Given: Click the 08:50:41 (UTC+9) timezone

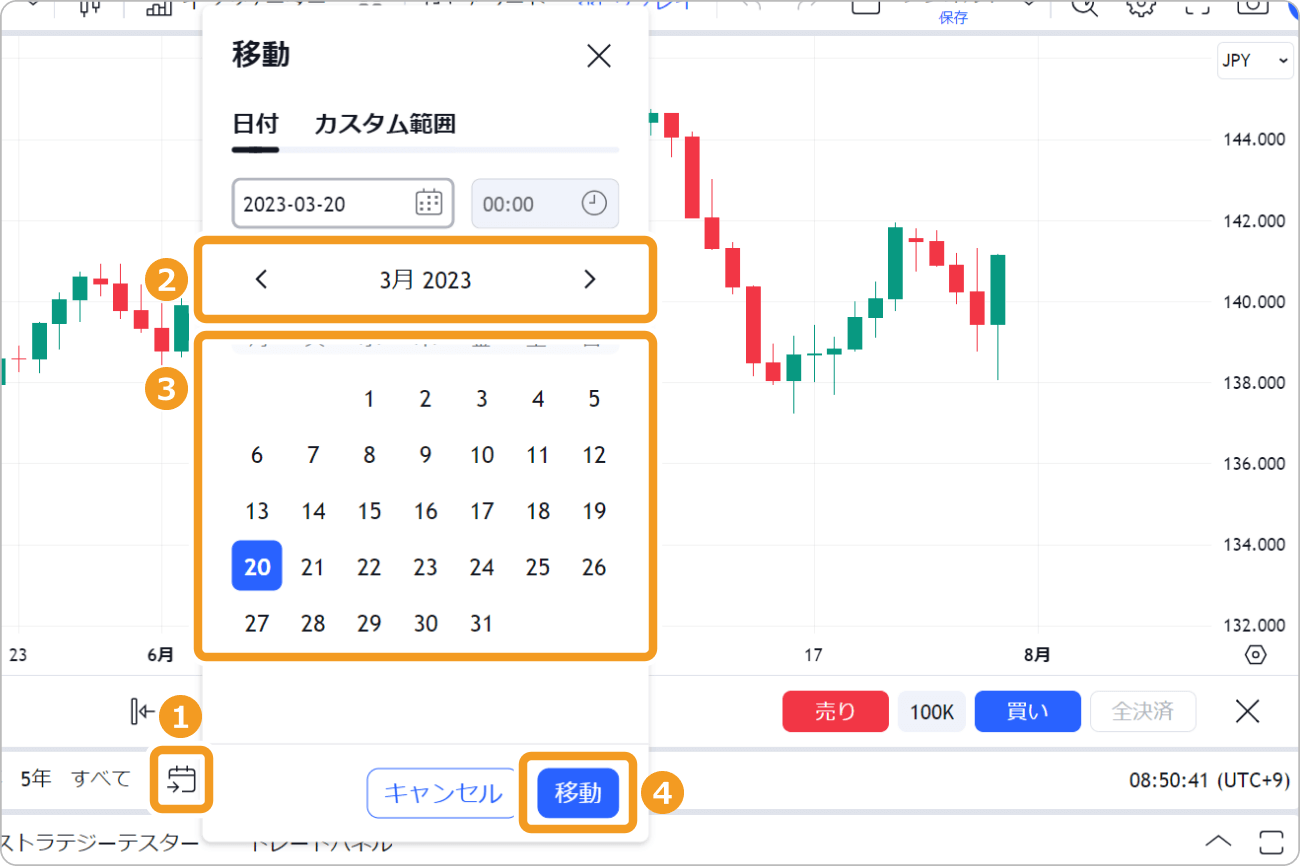Looking at the screenshot, I should (1209, 780).
